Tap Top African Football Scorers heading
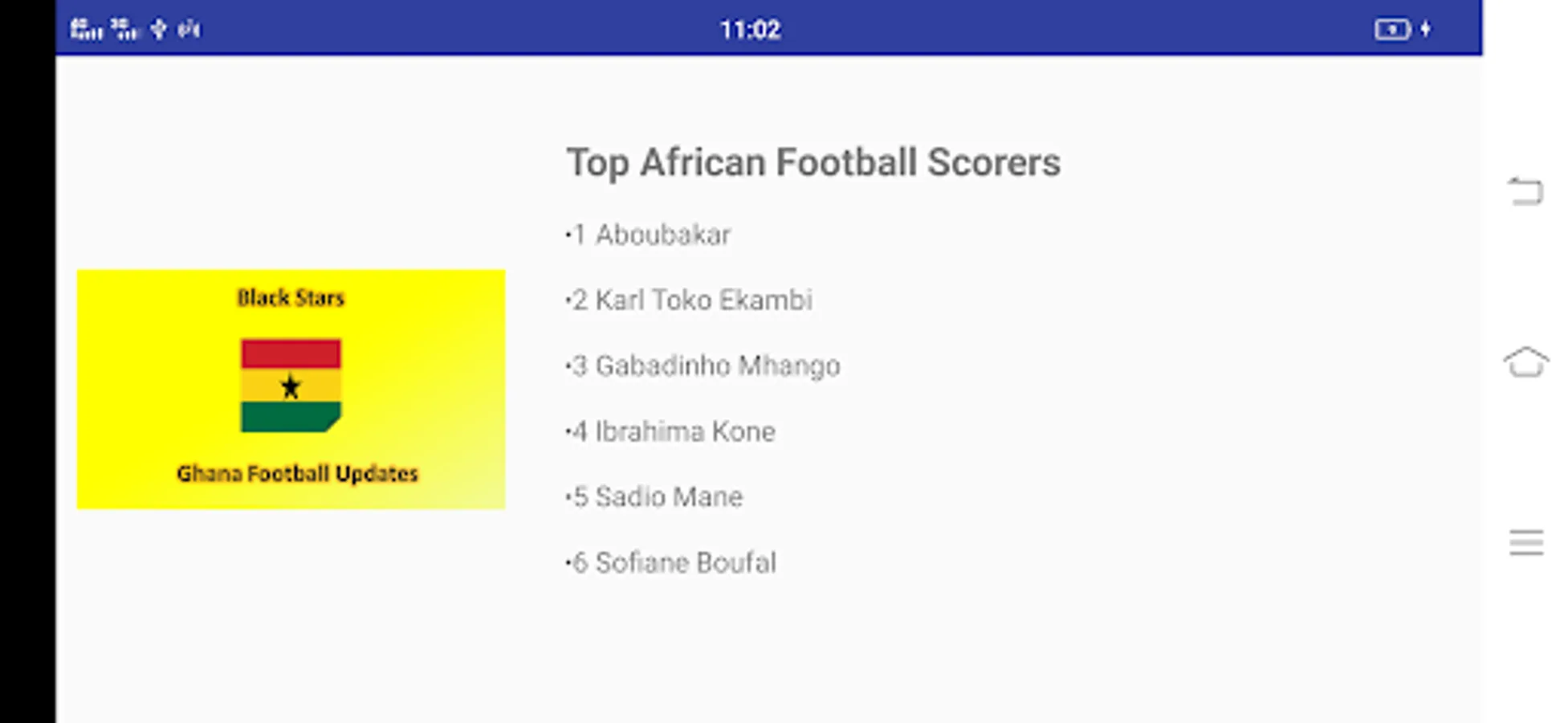Image resolution: width=1568 pixels, height=723 pixels. coord(813,163)
